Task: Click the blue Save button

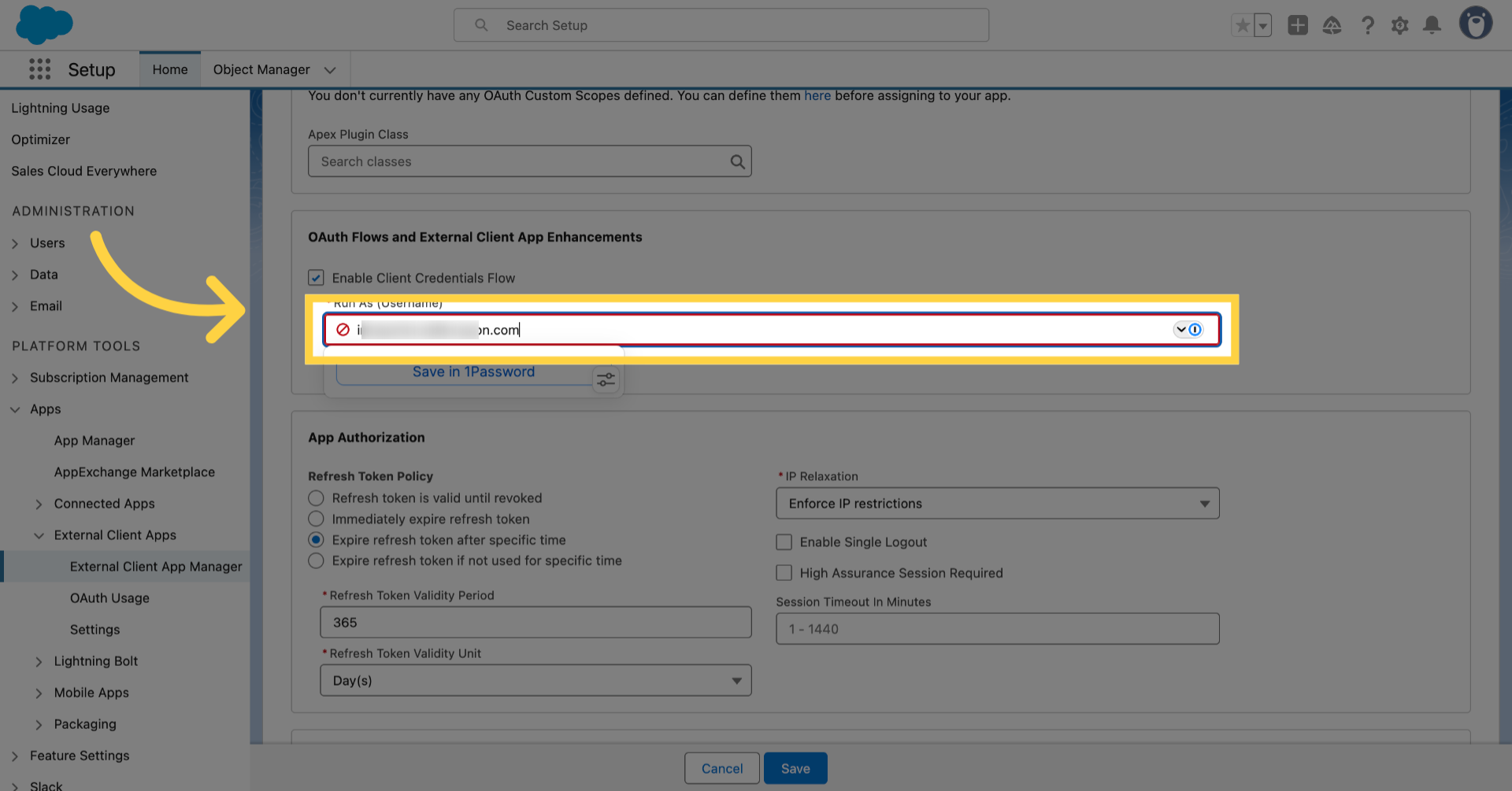Action: [x=795, y=768]
